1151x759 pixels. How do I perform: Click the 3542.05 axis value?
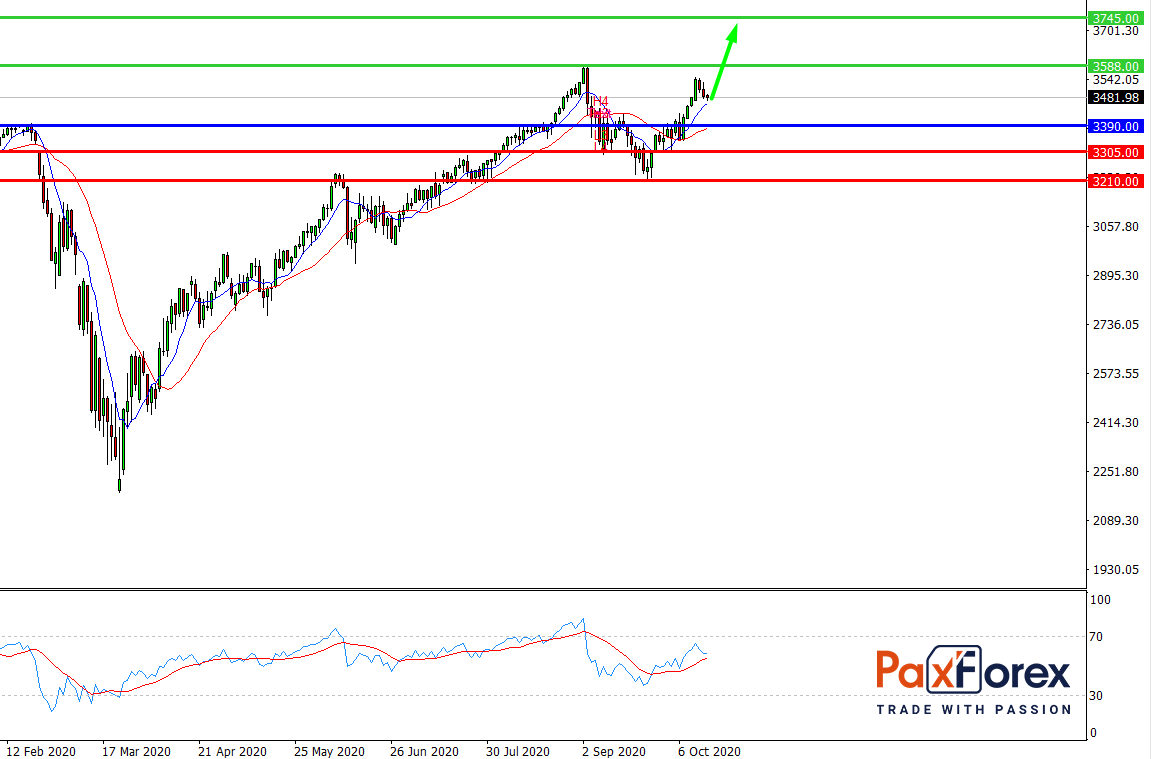(x=1116, y=80)
